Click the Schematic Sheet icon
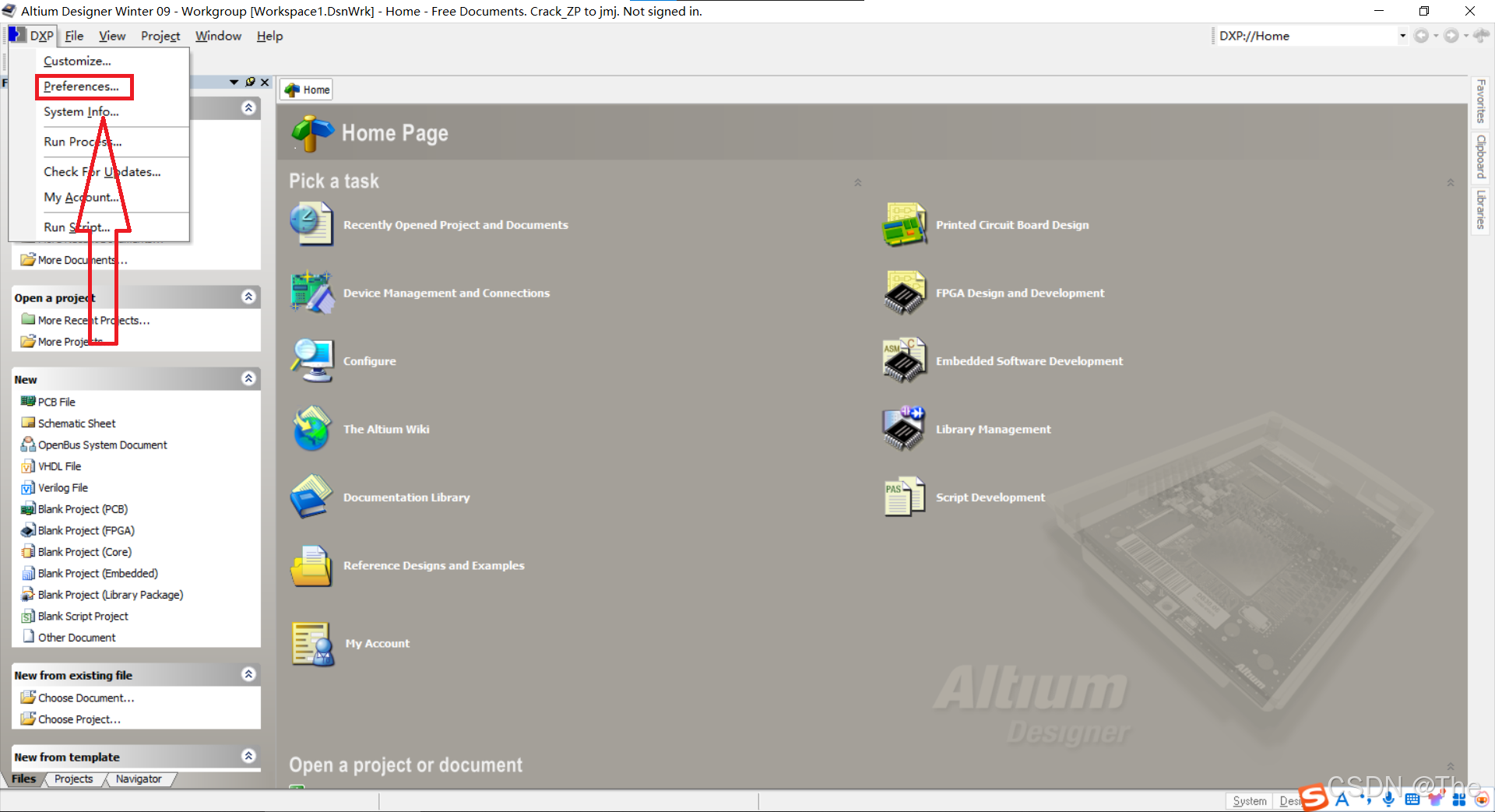This screenshot has width=1495, height=812. (28, 423)
